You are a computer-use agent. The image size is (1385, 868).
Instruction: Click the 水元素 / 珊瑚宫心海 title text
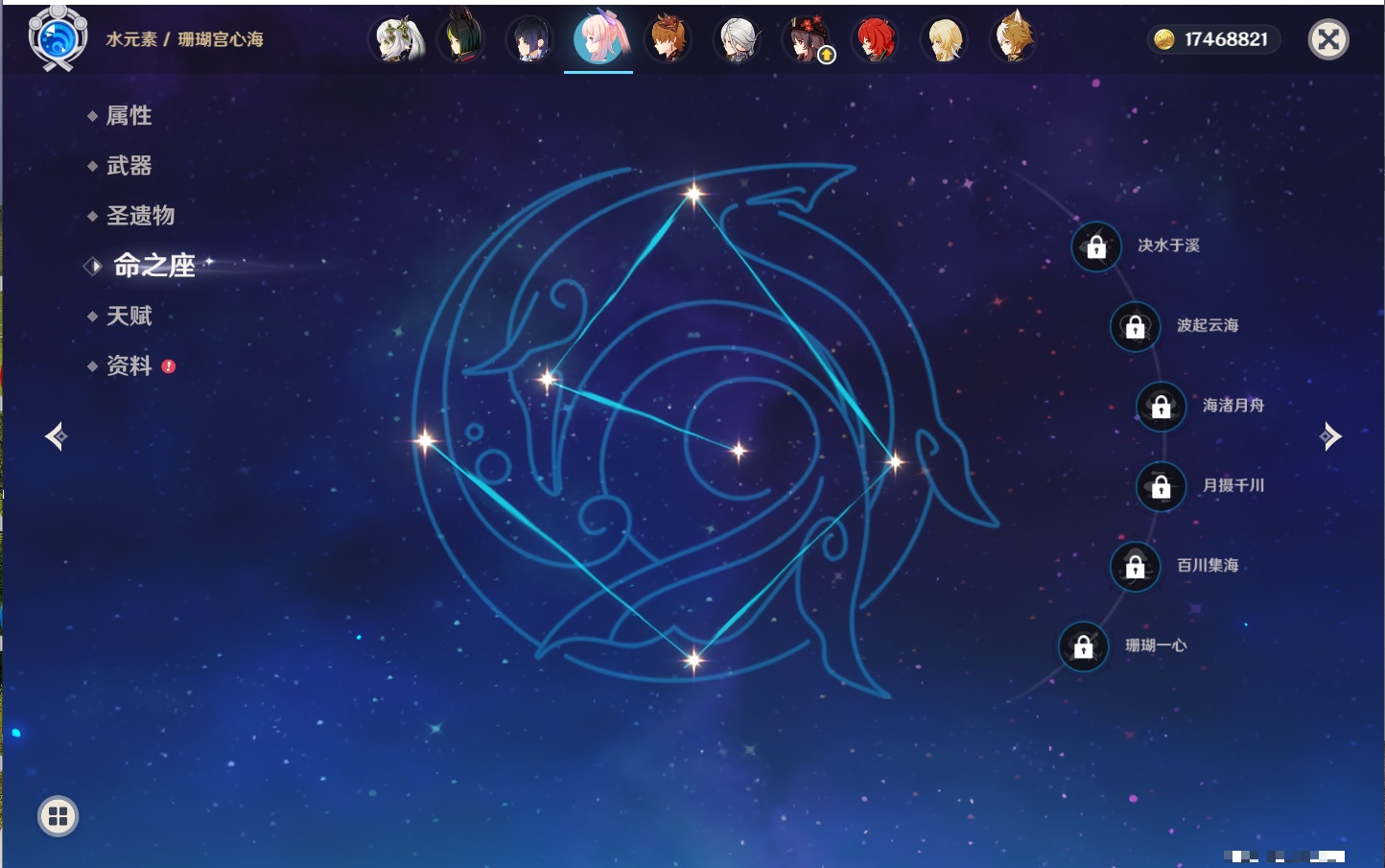click(x=184, y=39)
